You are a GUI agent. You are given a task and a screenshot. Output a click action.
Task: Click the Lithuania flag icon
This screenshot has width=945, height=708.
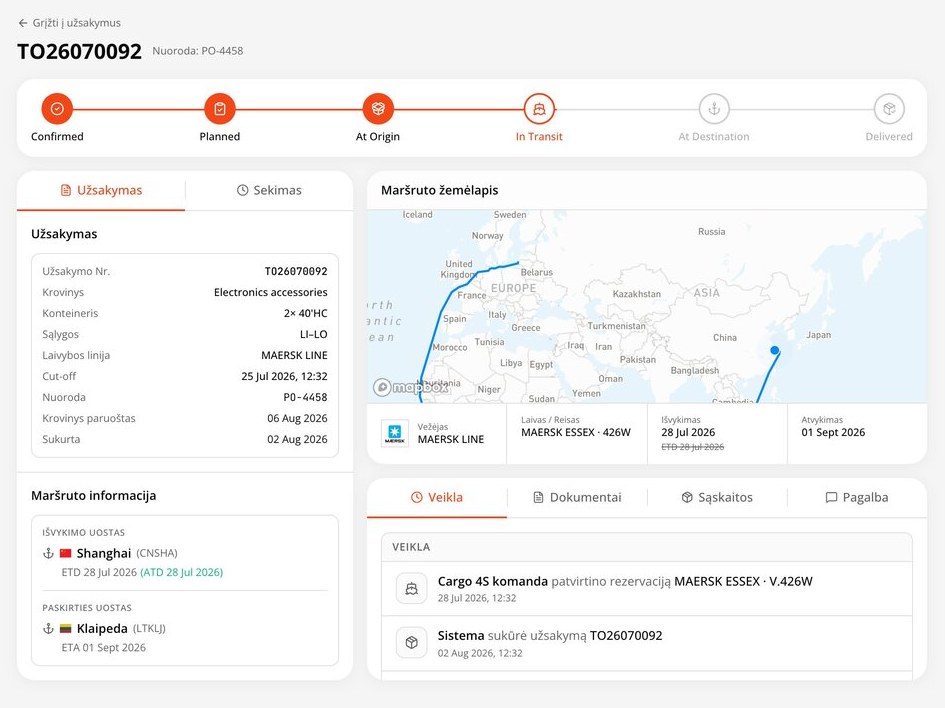pyautogui.click(x=66, y=628)
